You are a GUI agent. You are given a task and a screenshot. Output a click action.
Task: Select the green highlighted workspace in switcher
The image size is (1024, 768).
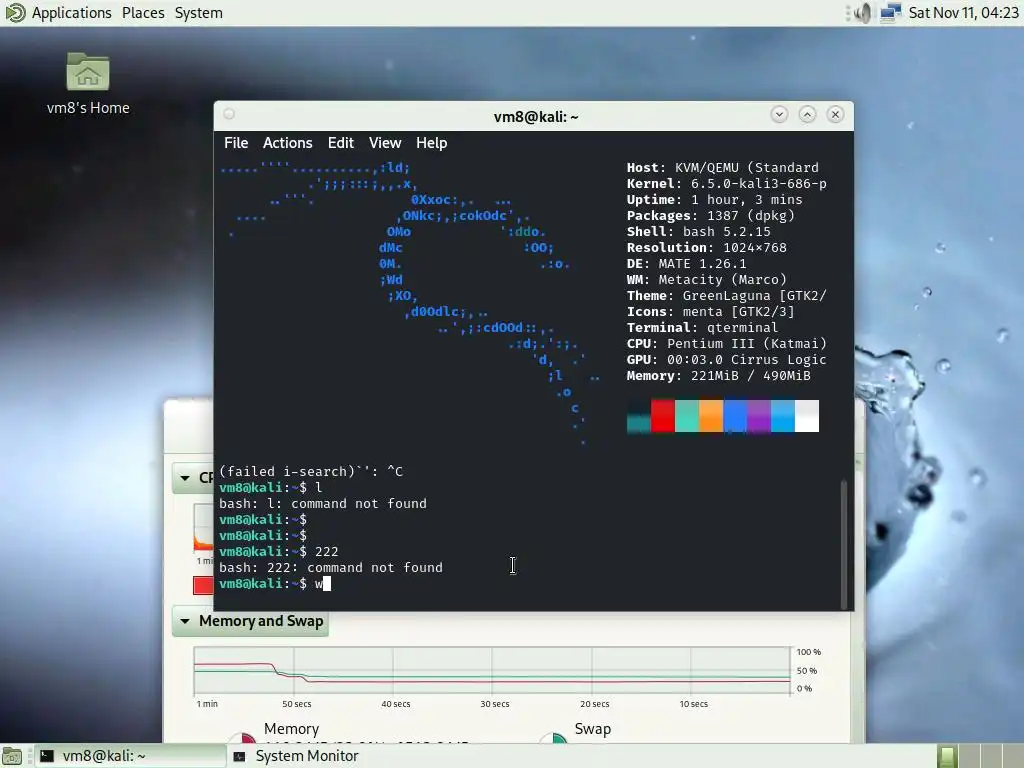(x=947, y=756)
